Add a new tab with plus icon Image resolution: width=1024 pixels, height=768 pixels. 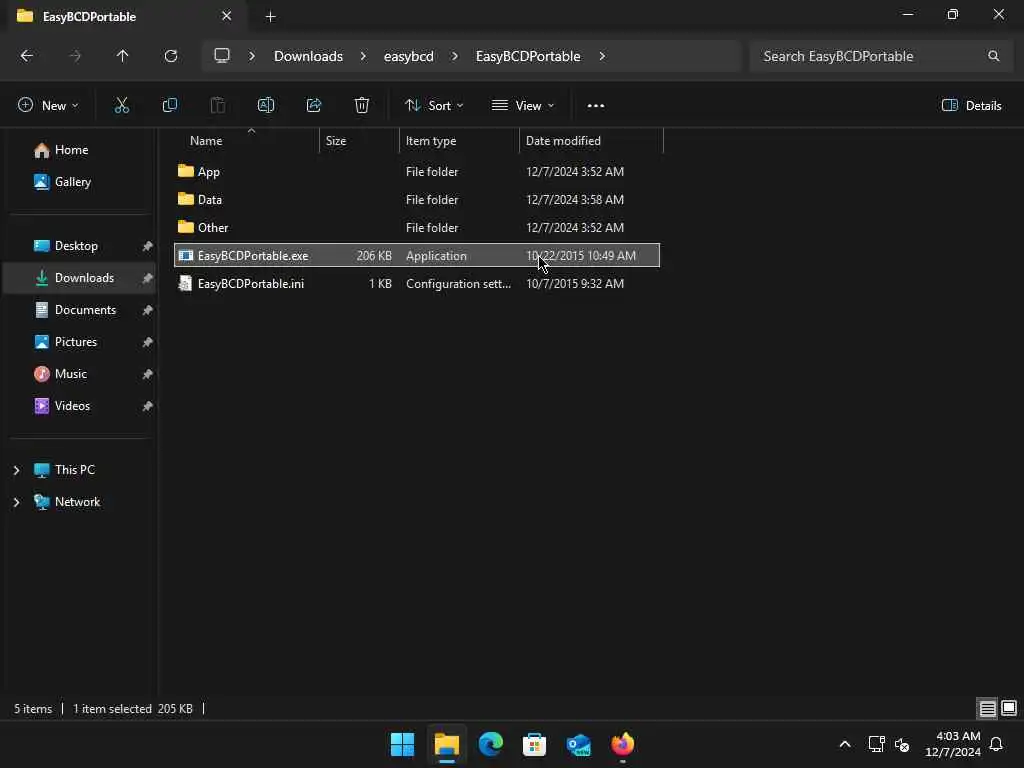click(x=270, y=17)
